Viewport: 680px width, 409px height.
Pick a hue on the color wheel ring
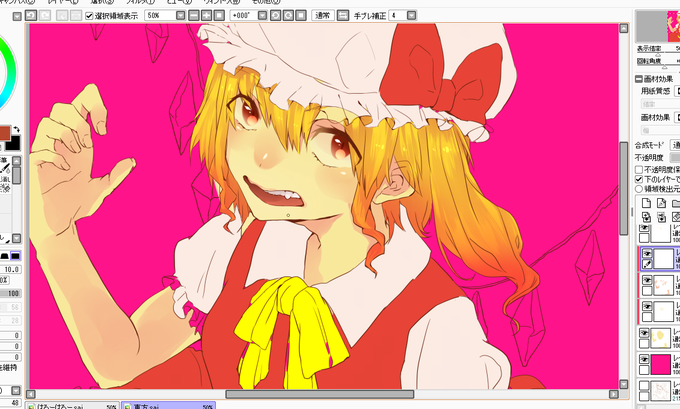click(10, 74)
